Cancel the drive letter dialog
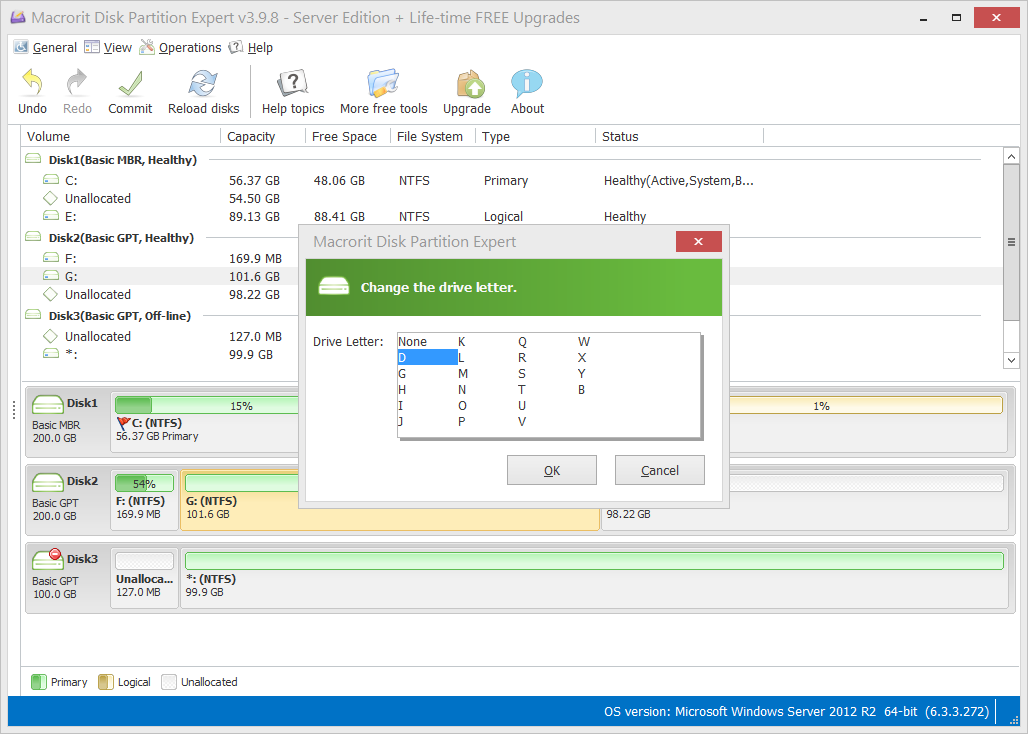 [x=659, y=470]
